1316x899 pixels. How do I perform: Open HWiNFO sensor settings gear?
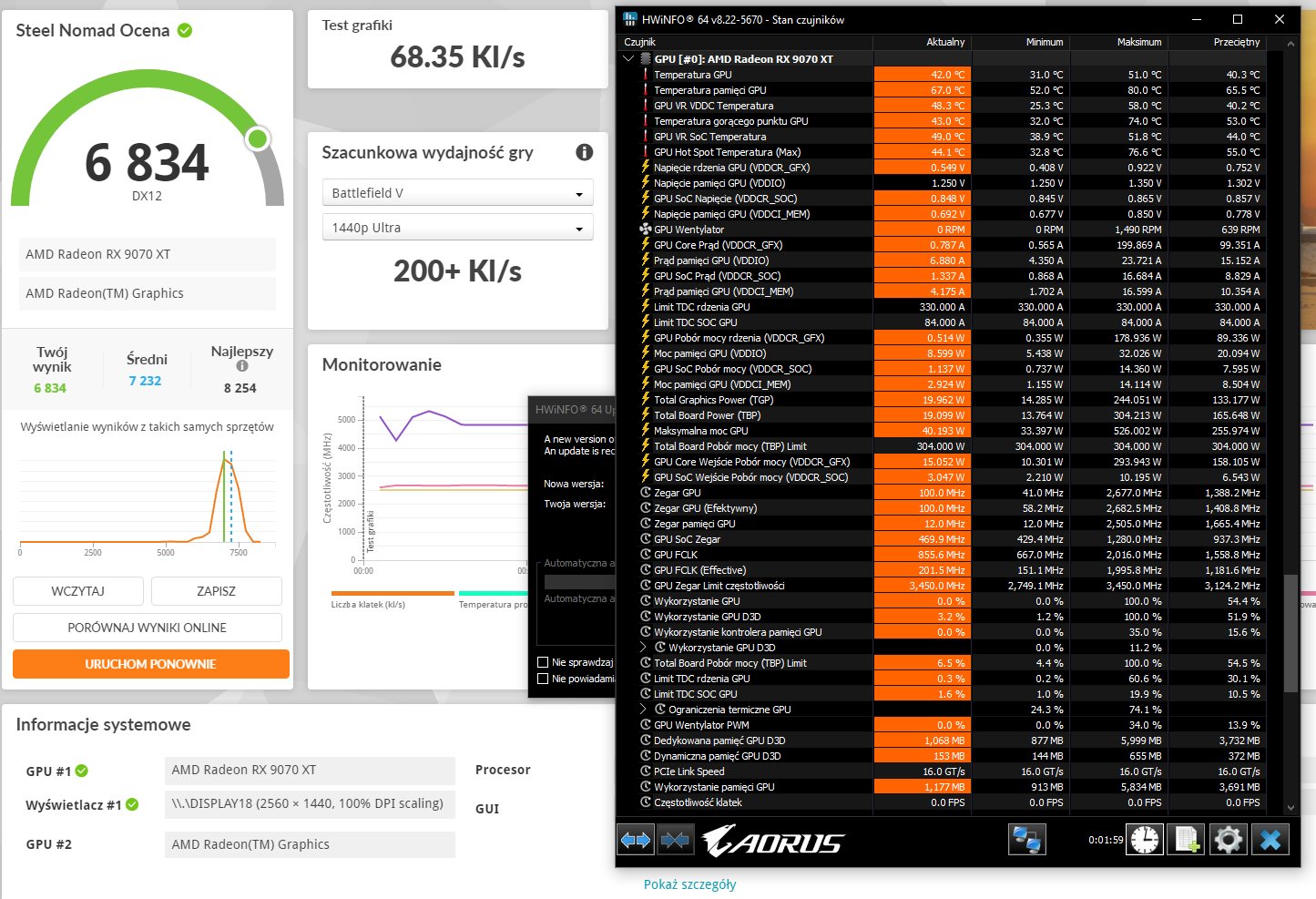(1228, 840)
